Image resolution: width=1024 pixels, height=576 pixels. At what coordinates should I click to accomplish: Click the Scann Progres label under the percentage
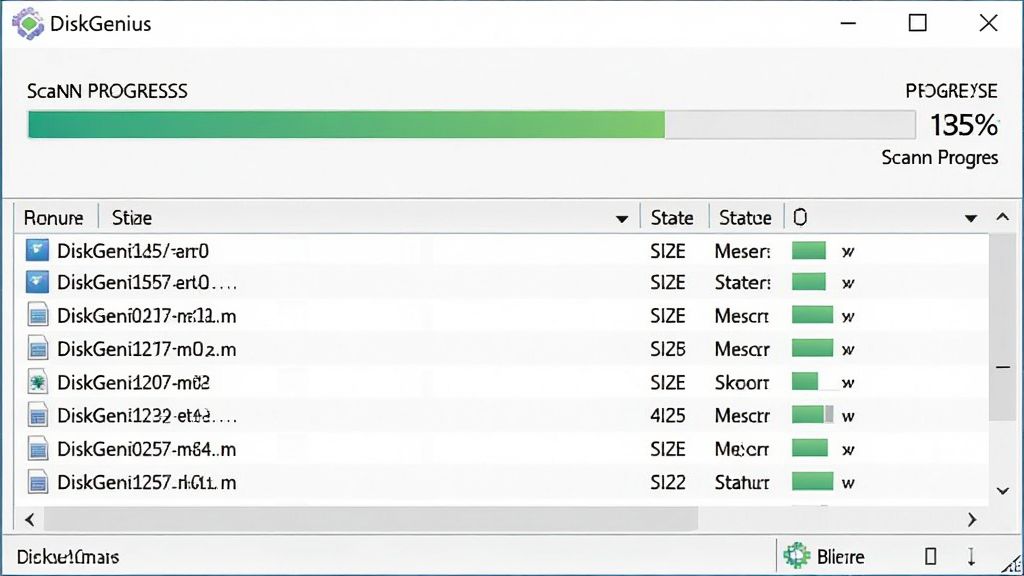(940, 158)
